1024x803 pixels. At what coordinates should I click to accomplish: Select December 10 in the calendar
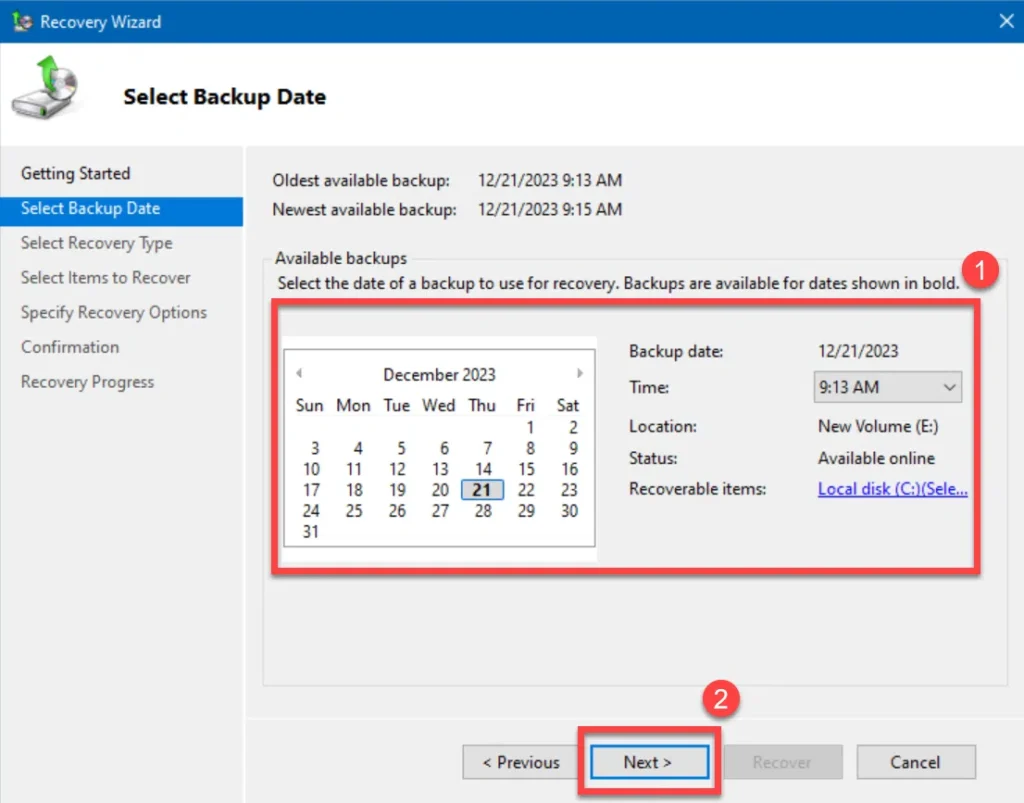(x=312, y=469)
